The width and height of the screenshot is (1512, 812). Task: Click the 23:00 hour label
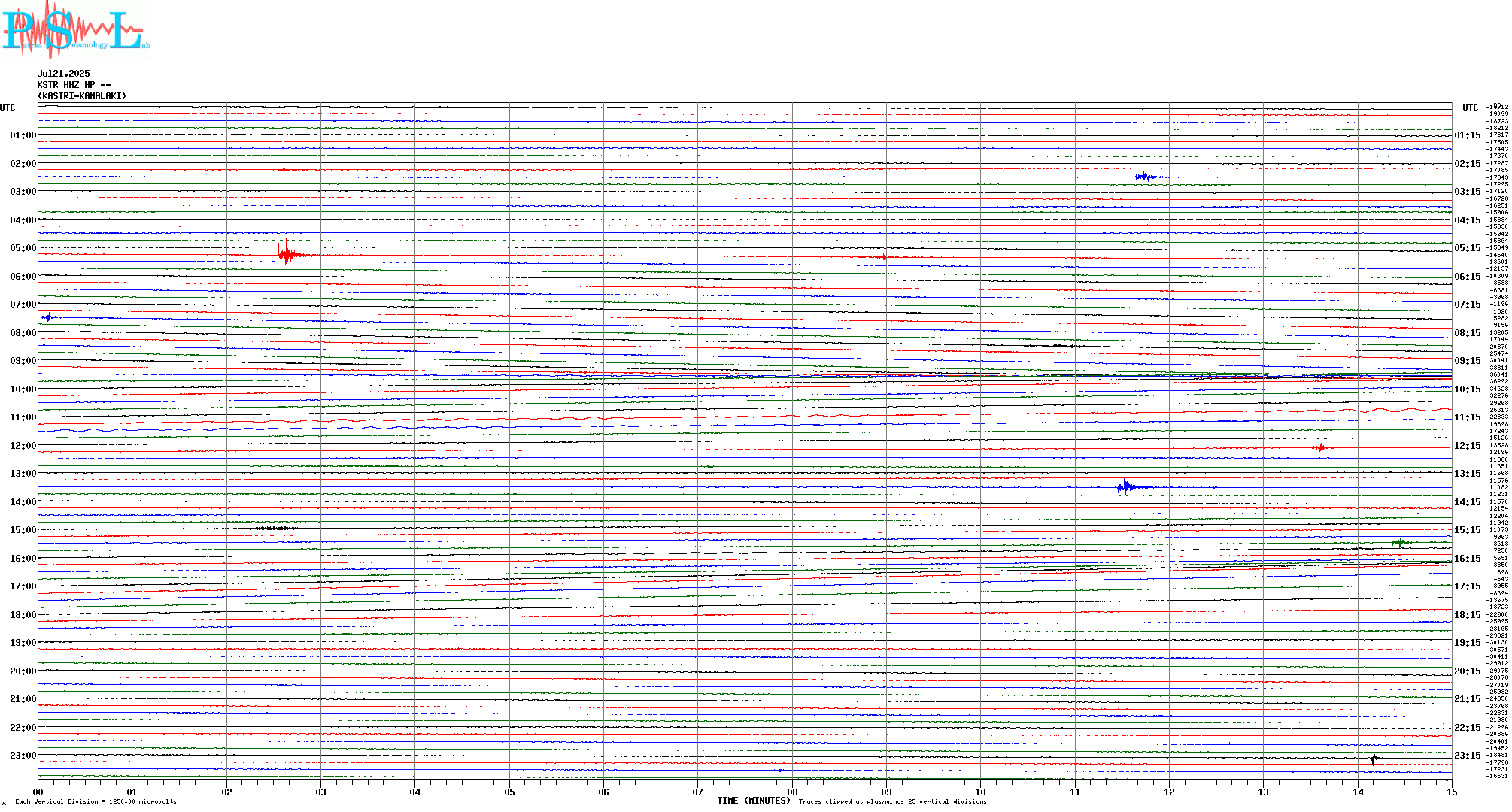(x=23, y=756)
